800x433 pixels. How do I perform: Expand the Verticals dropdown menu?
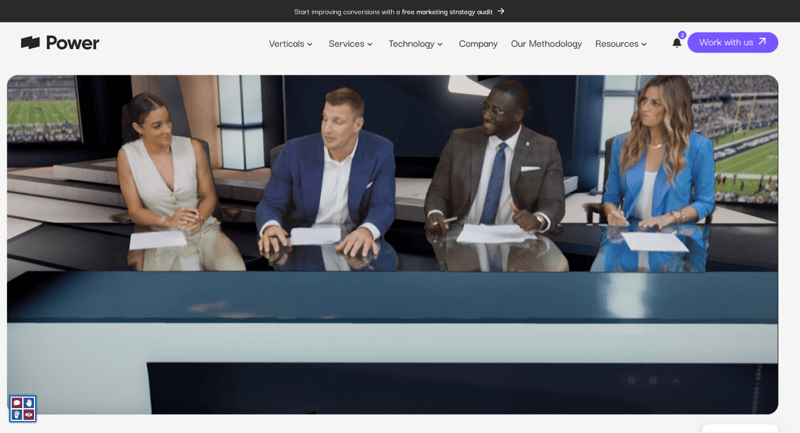coord(290,44)
